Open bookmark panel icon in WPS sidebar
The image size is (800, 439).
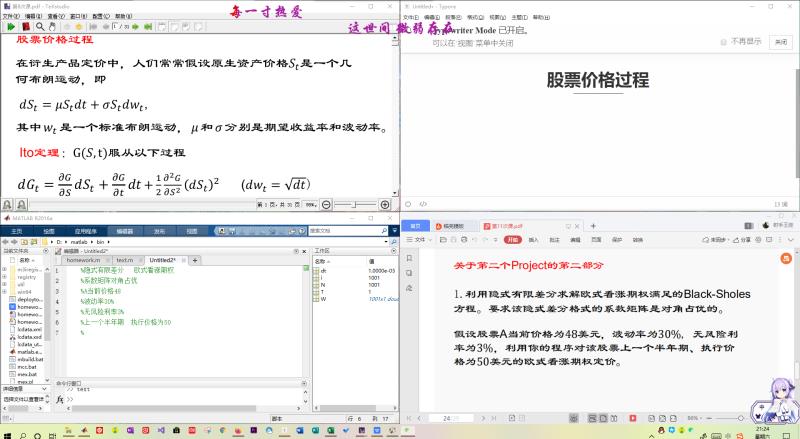click(x=409, y=258)
